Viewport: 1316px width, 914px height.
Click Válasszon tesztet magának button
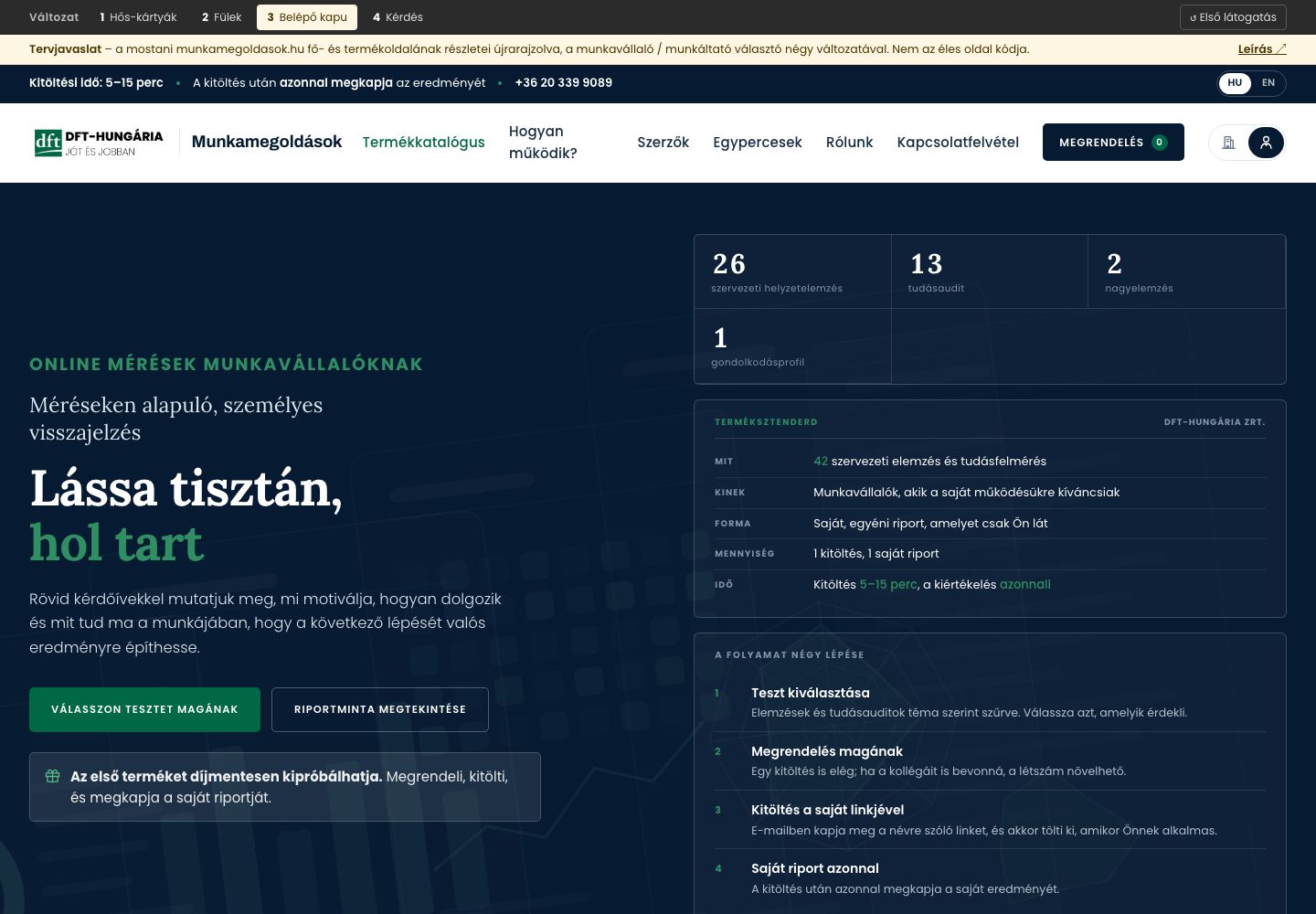pyautogui.click(x=144, y=709)
